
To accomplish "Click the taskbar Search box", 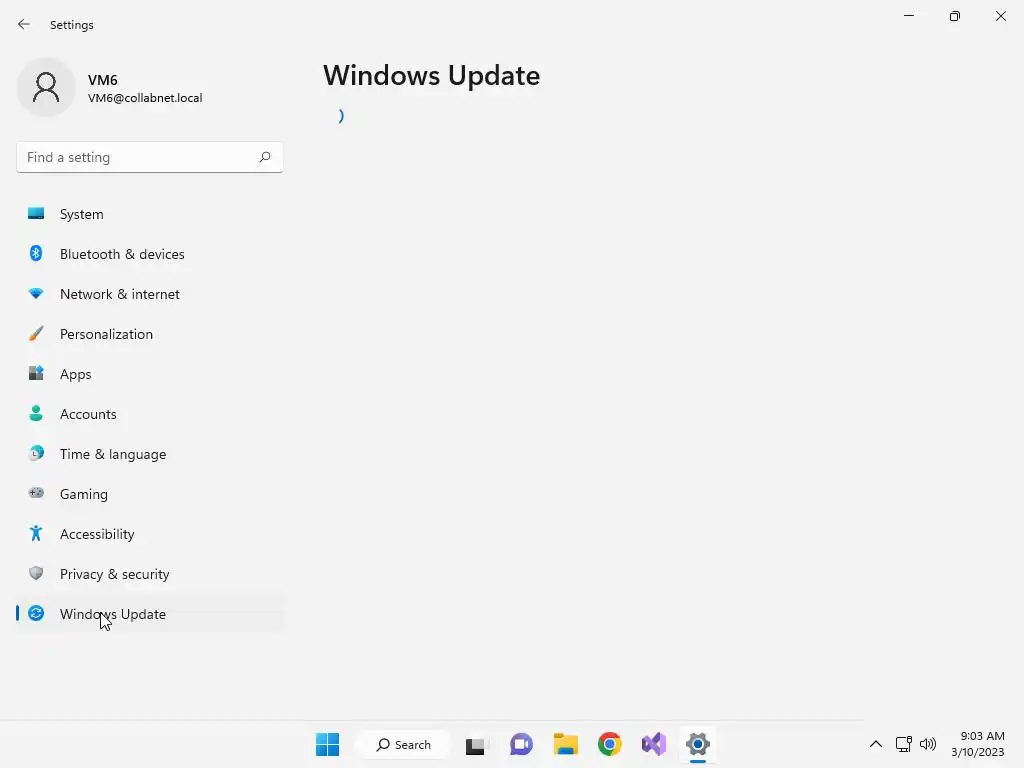I will click(404, 744).
